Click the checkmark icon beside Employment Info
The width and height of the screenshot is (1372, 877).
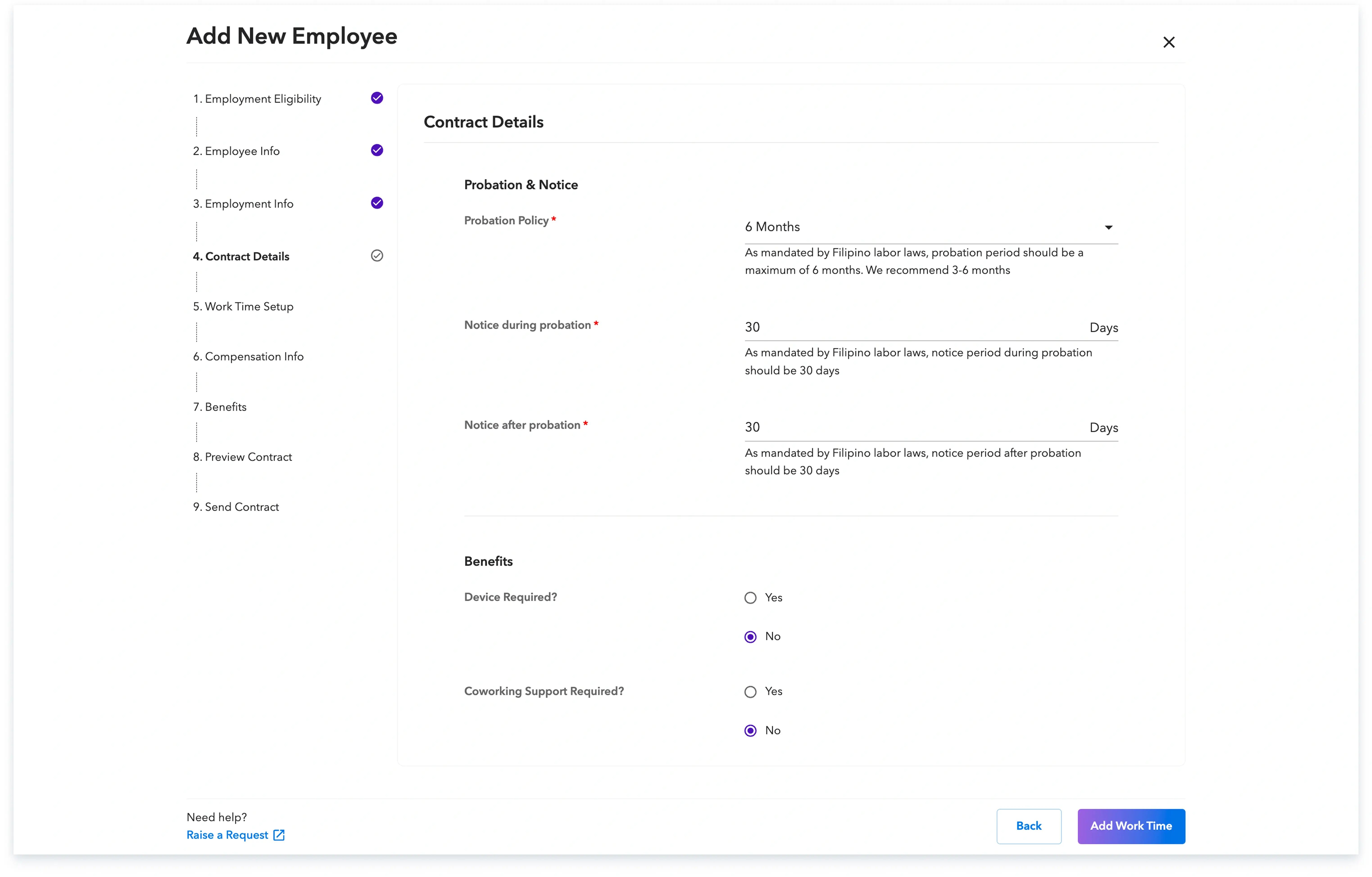tap(377, 203)
